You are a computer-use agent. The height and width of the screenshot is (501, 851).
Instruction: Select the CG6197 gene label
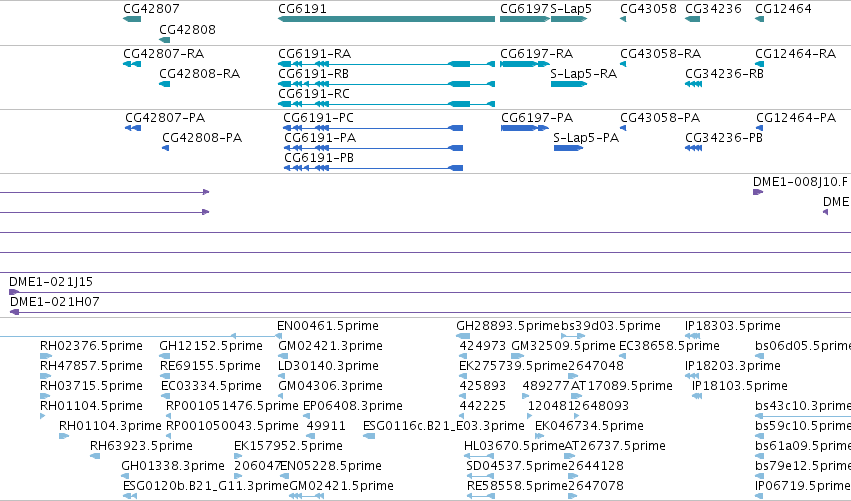tap(524, 9)
